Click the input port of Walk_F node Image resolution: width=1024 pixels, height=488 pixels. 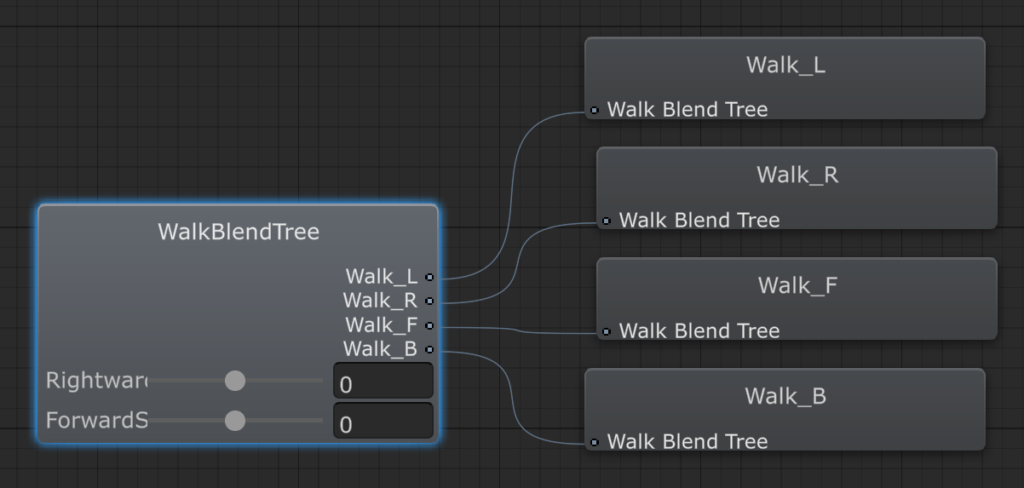[606, 331]
